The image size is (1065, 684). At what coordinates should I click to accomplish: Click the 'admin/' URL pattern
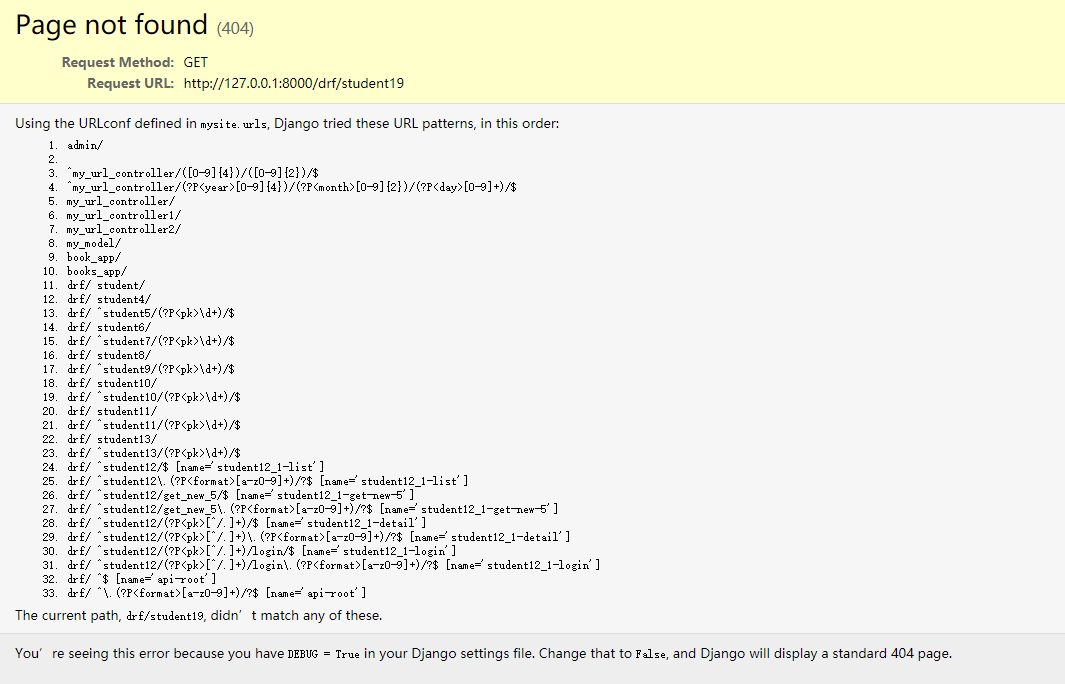[x=85, y=145]
